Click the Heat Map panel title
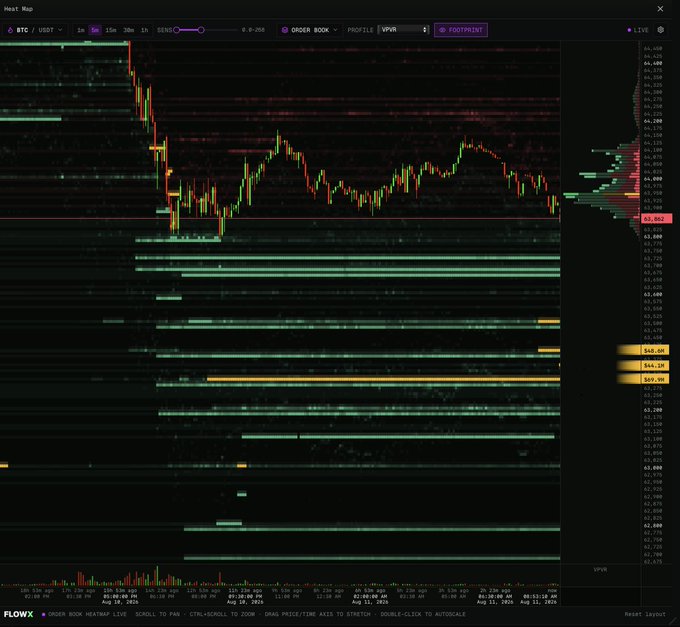Viewport: 680px width, 627px height. (x=18, y=9)
